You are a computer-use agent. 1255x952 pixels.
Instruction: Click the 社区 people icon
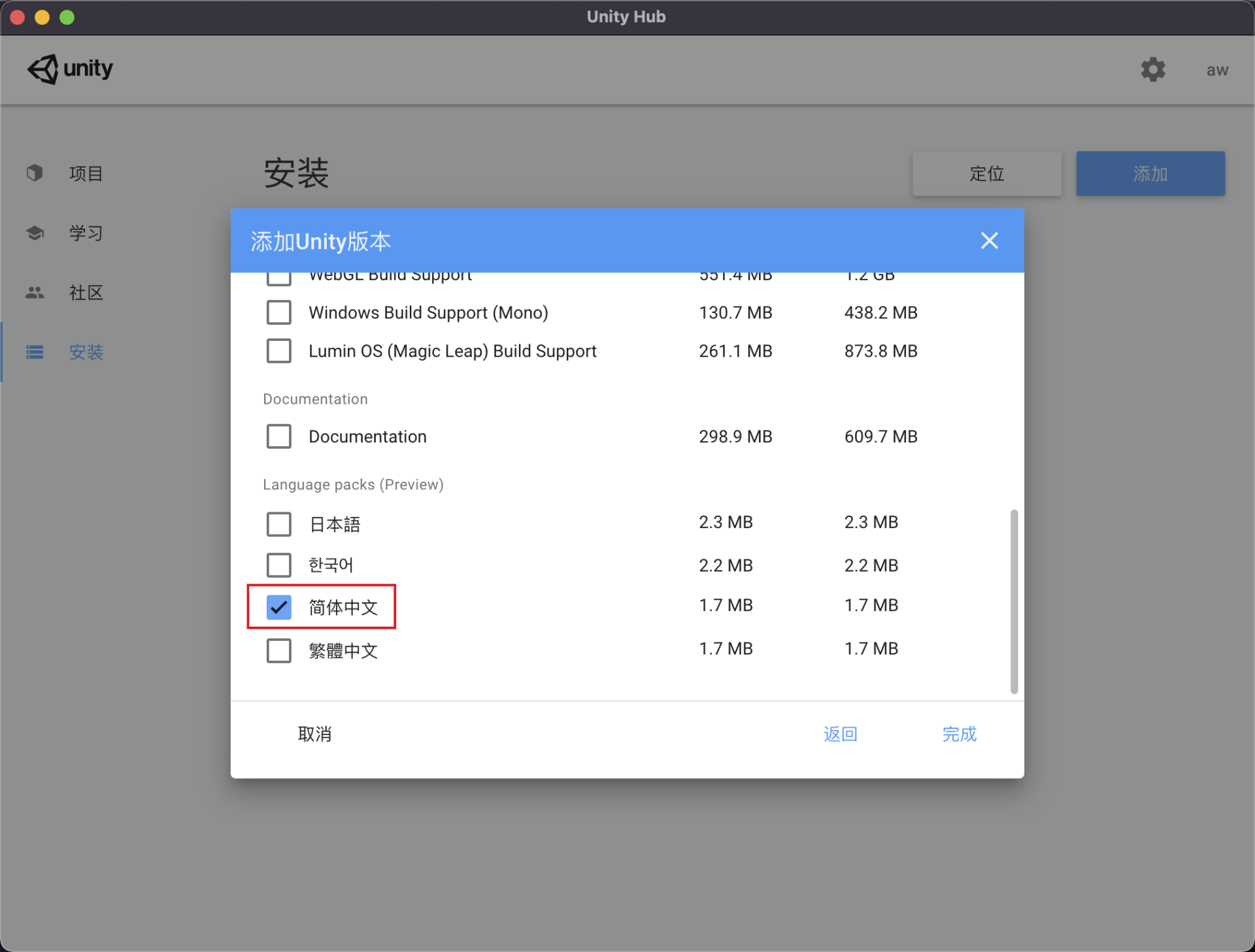click(x=35, y=293)
